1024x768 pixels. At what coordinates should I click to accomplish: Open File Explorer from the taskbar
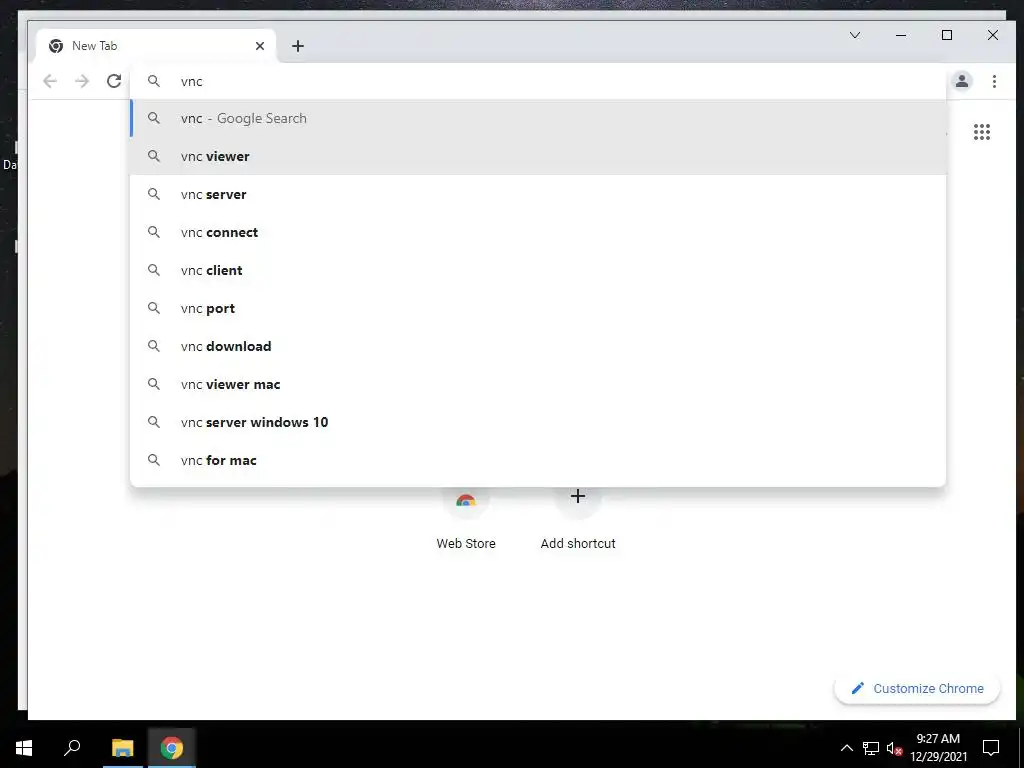(x=122, y=748)
